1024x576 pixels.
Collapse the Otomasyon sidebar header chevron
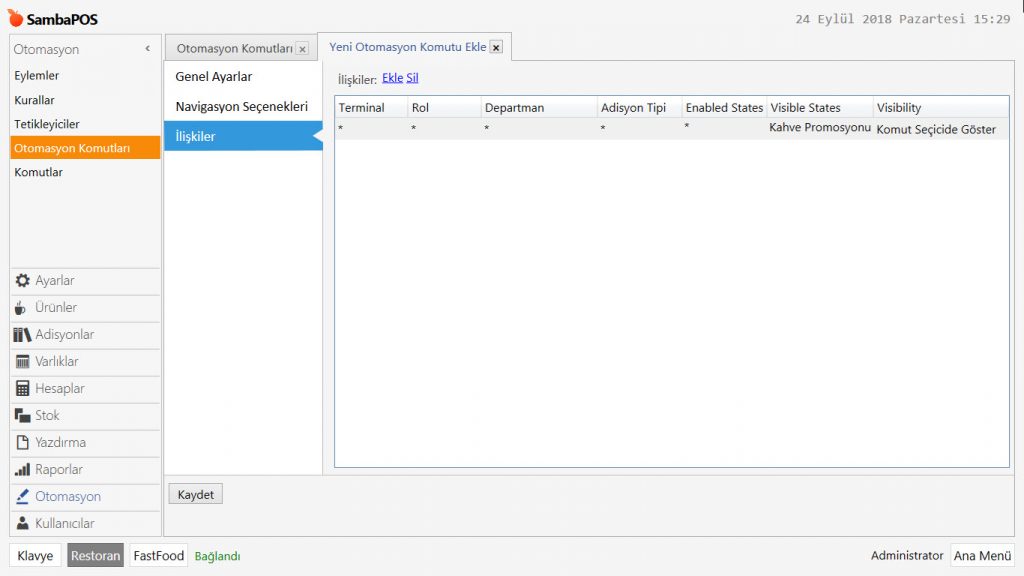(x=147, y=49)
